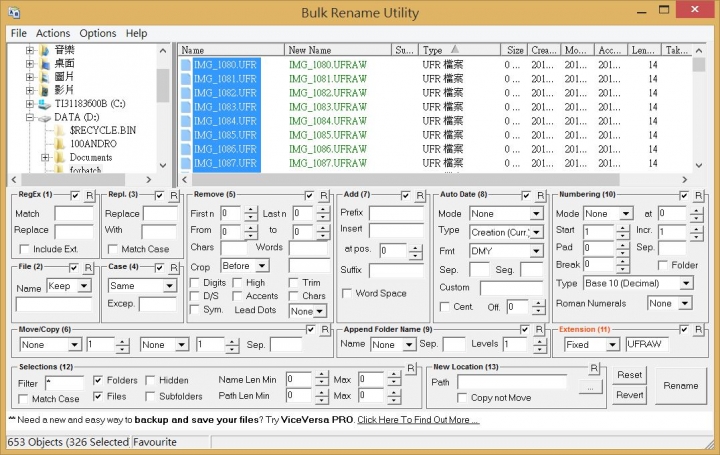Click the file icon of IMG_1080.UFR
Image resolution: width=720 pixels, height=455 pixels.
pos(186,65)
